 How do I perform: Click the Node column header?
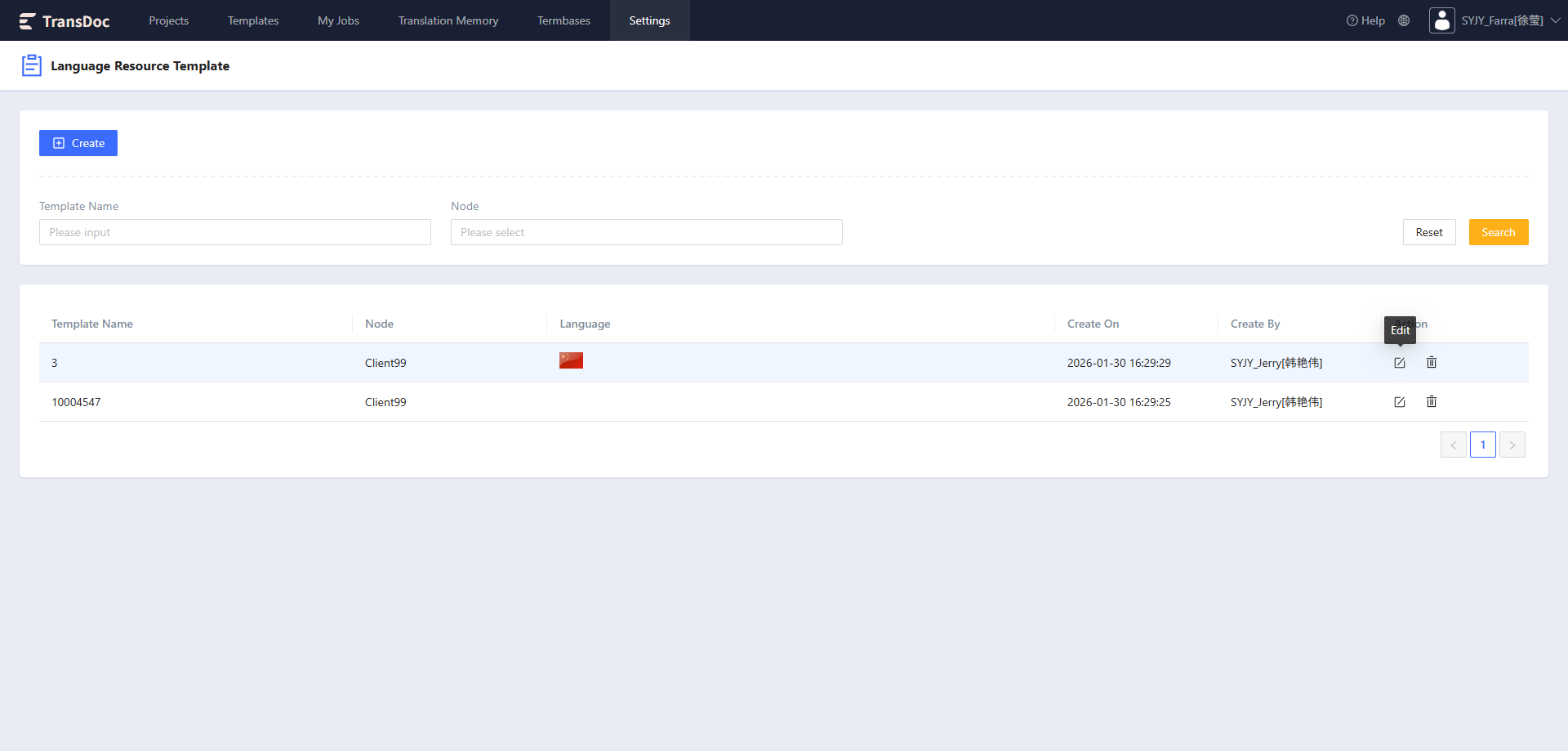(379, 324)
